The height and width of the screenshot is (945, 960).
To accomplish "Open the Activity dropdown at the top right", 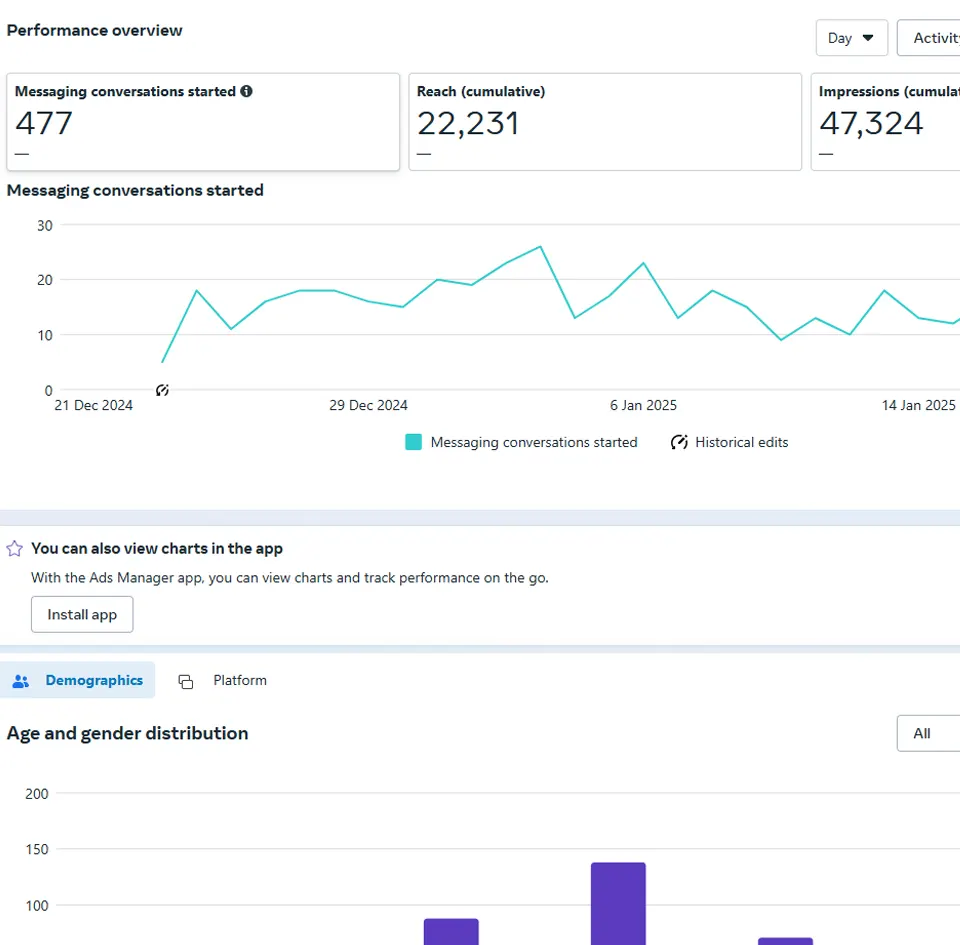I will 929,38.
